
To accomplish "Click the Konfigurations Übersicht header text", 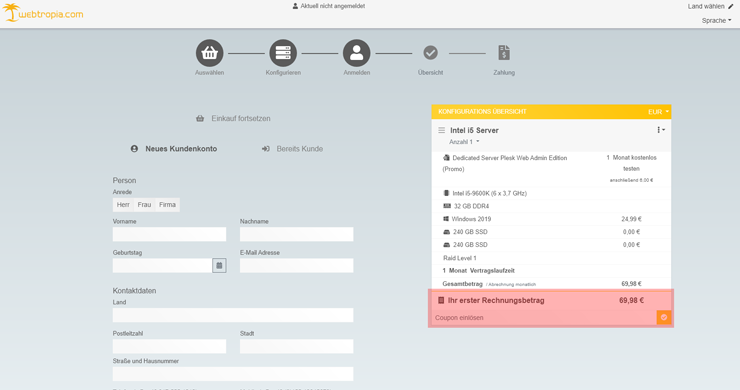I will click(482, 111).
